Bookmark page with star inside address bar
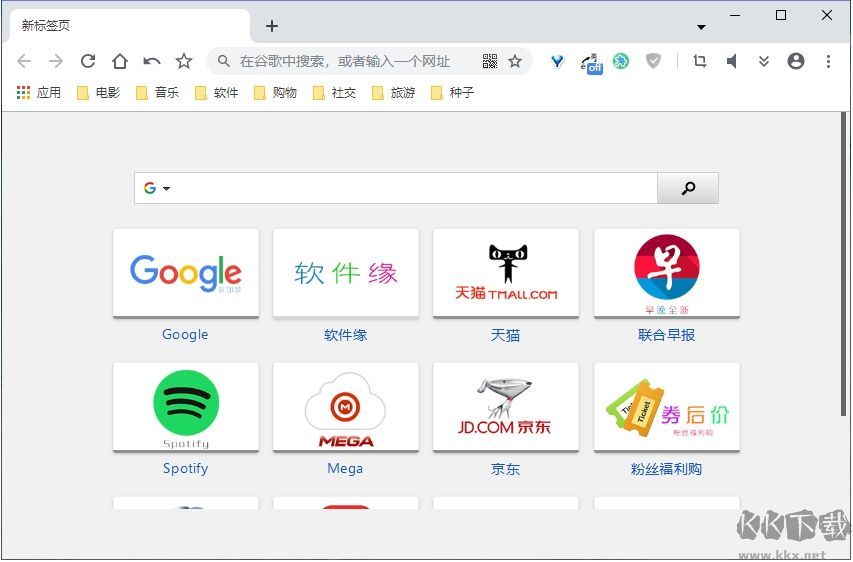Screen dimensions: 853x562 [x=515, y=61]
